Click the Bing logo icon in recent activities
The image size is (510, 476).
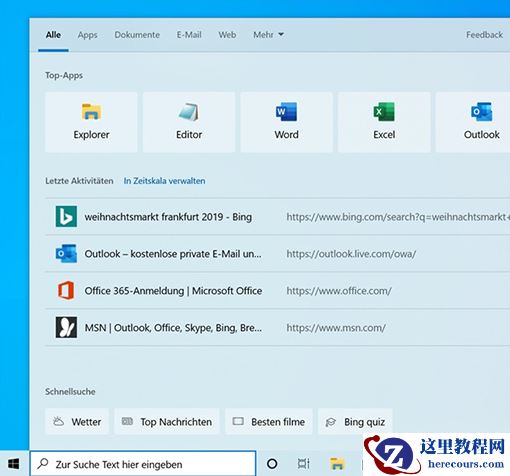(66, 216)
